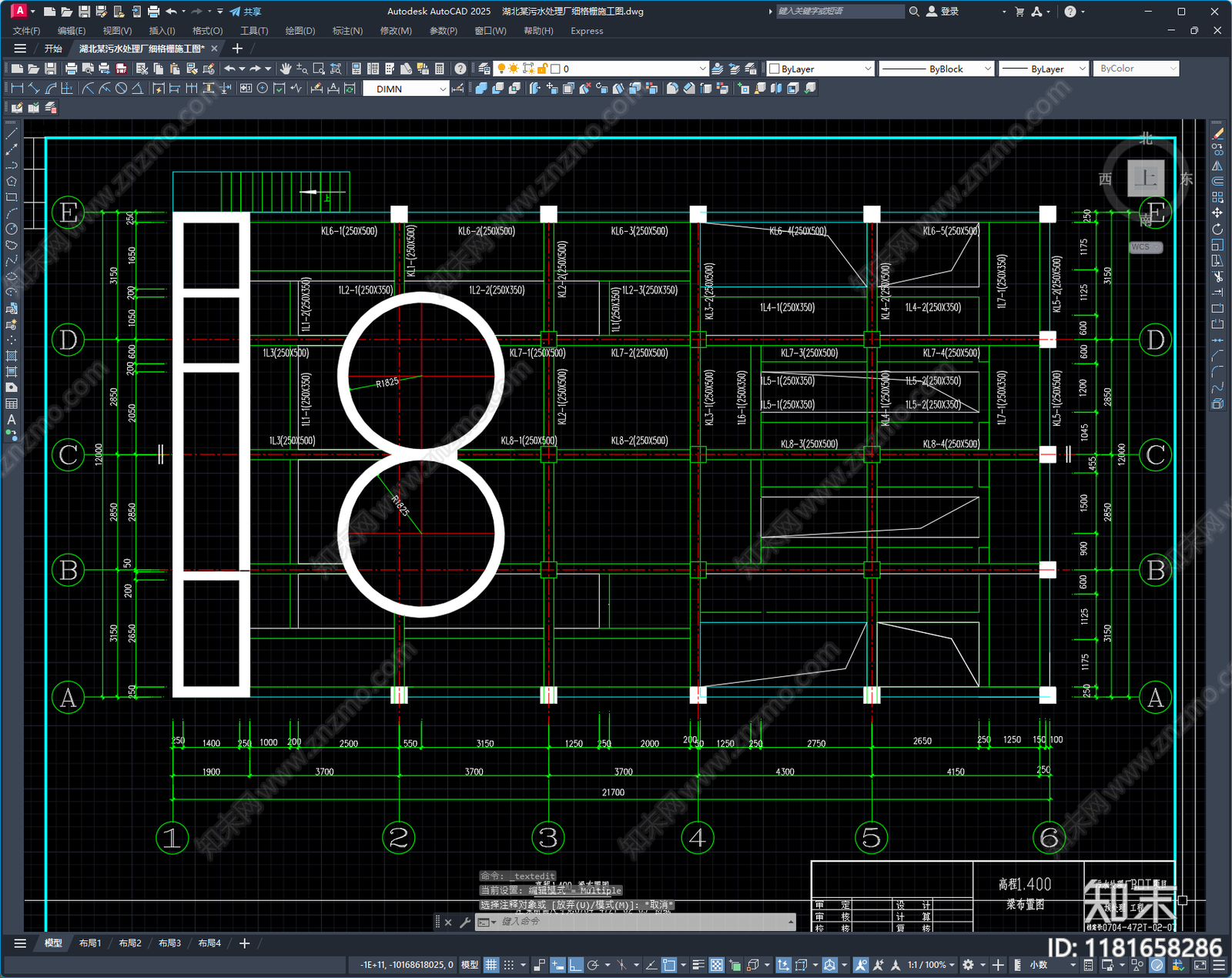Select the Multiline Text tool (A)
Viewport: 1232px width, 978px height.
tap(12, 420)
